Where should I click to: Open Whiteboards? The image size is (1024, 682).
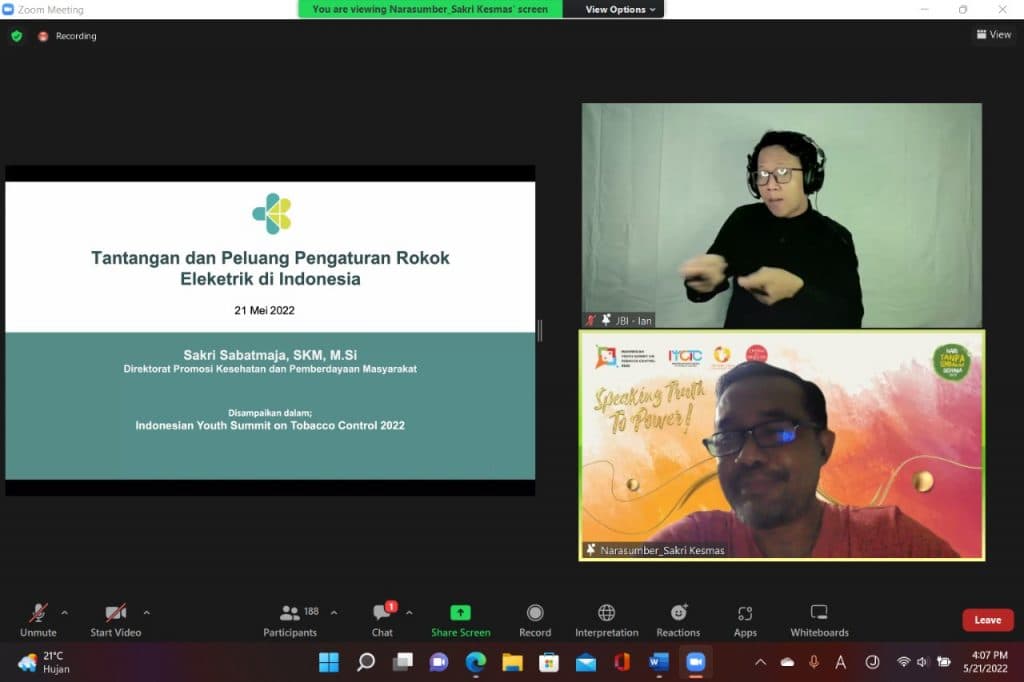click(820, 620)
